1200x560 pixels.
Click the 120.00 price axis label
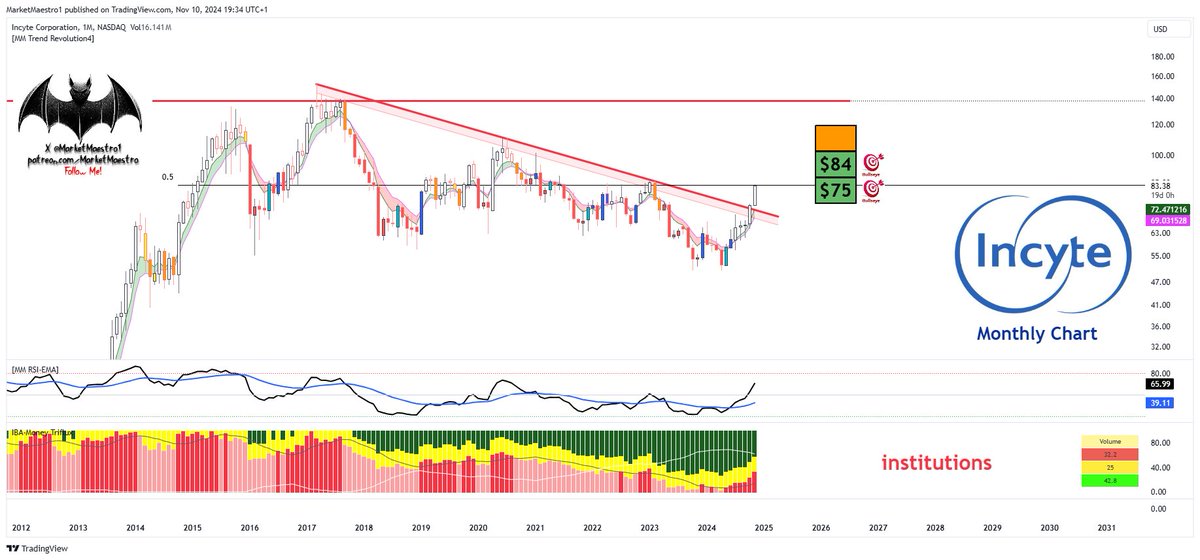[1163, 125]
